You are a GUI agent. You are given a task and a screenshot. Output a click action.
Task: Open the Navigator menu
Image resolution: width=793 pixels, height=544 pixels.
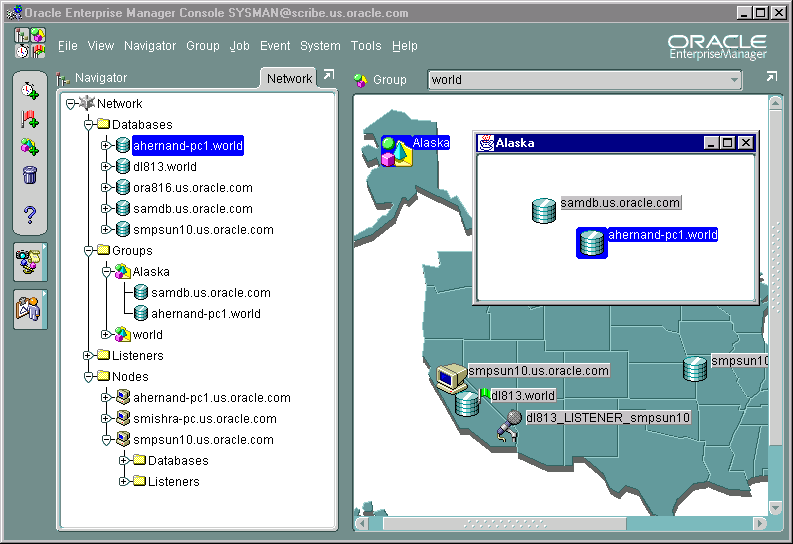click(150, 46)
